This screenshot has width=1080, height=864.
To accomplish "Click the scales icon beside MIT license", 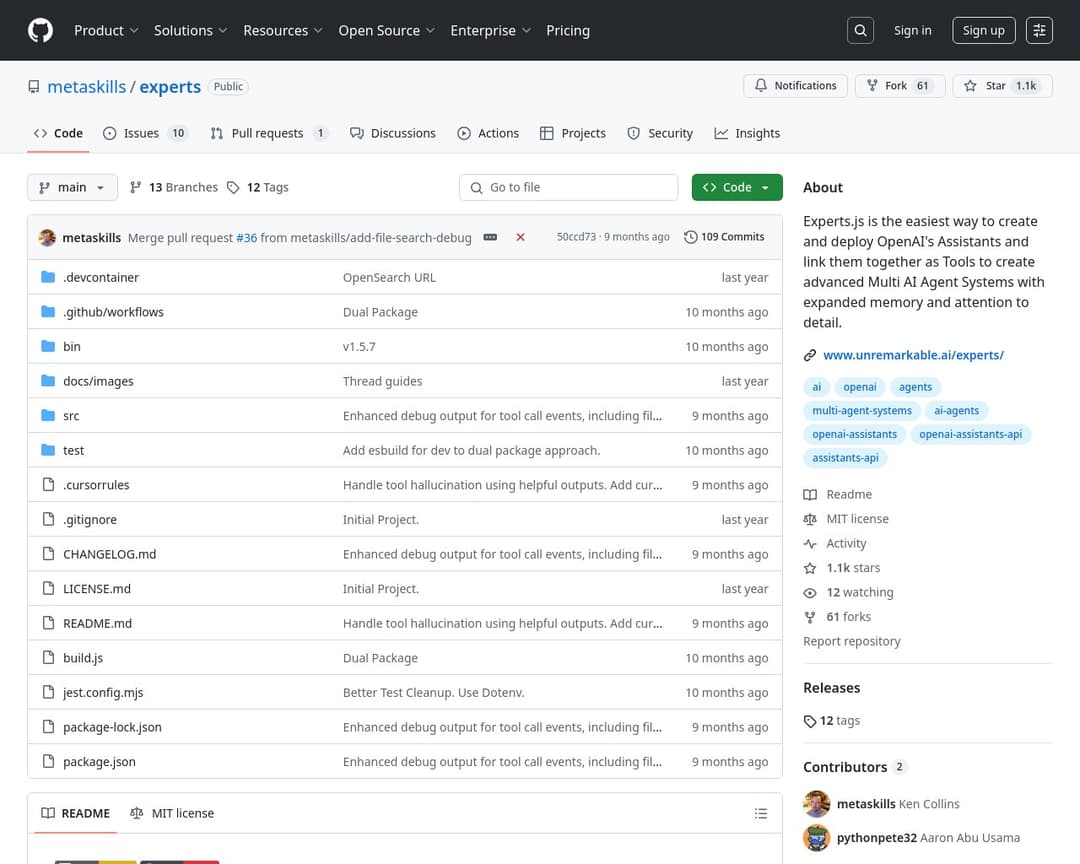I will point(809,520).
